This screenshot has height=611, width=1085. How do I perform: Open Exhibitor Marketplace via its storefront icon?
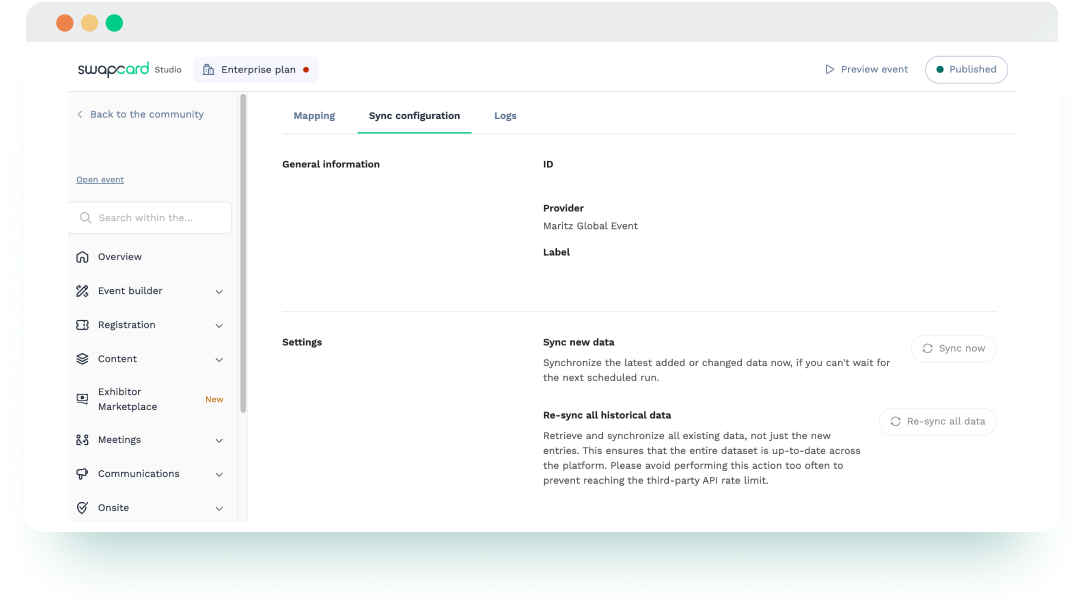click(81, 399)
